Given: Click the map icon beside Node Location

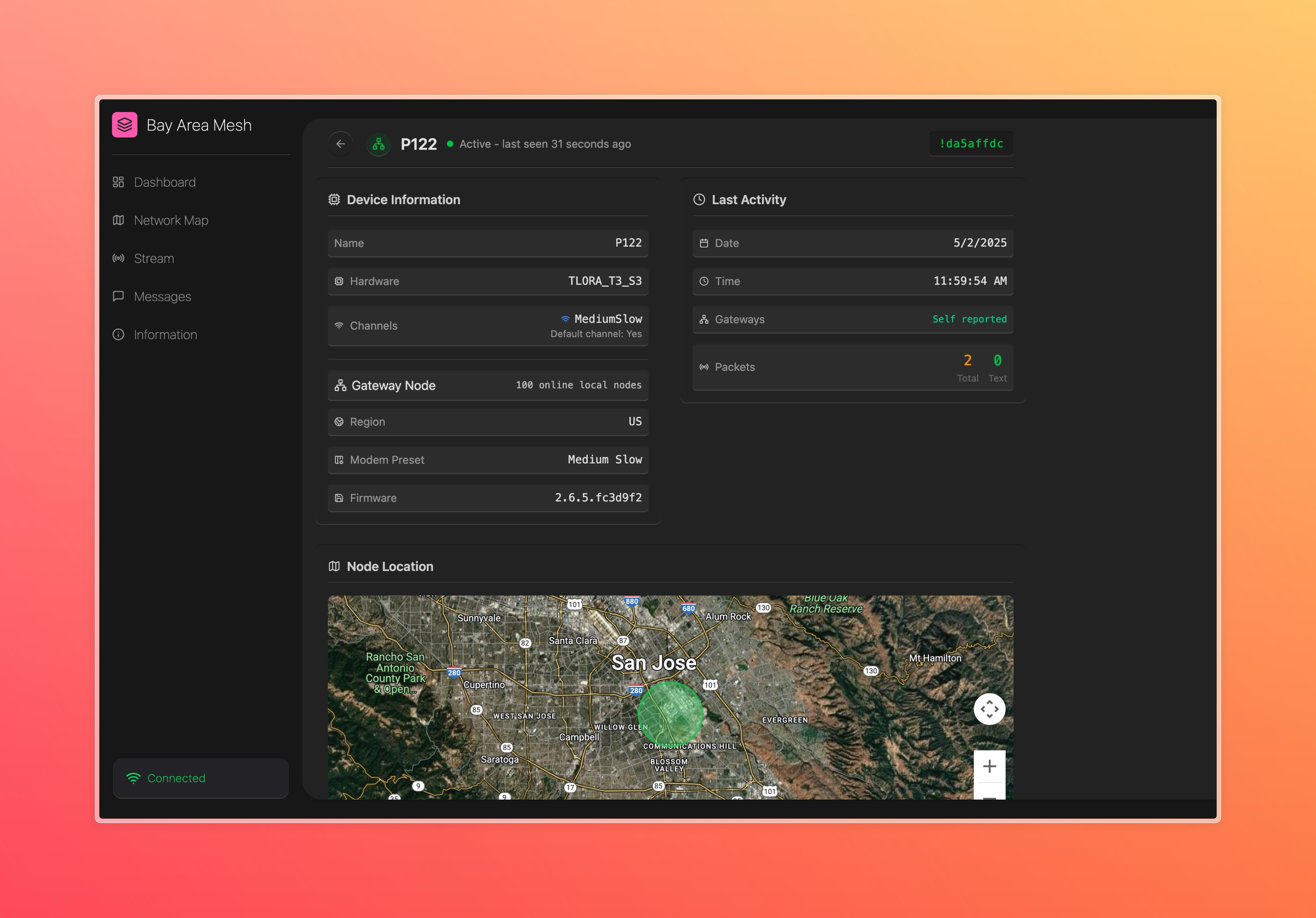Looking at the screenshot, I should pos(335,566).
